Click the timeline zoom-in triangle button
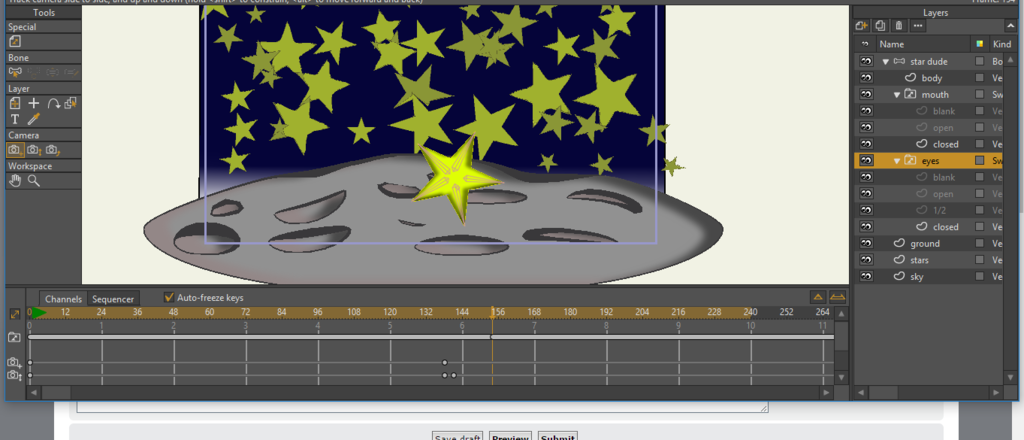The width and height of the screenshot is (1024, 440). click(818, 298)
